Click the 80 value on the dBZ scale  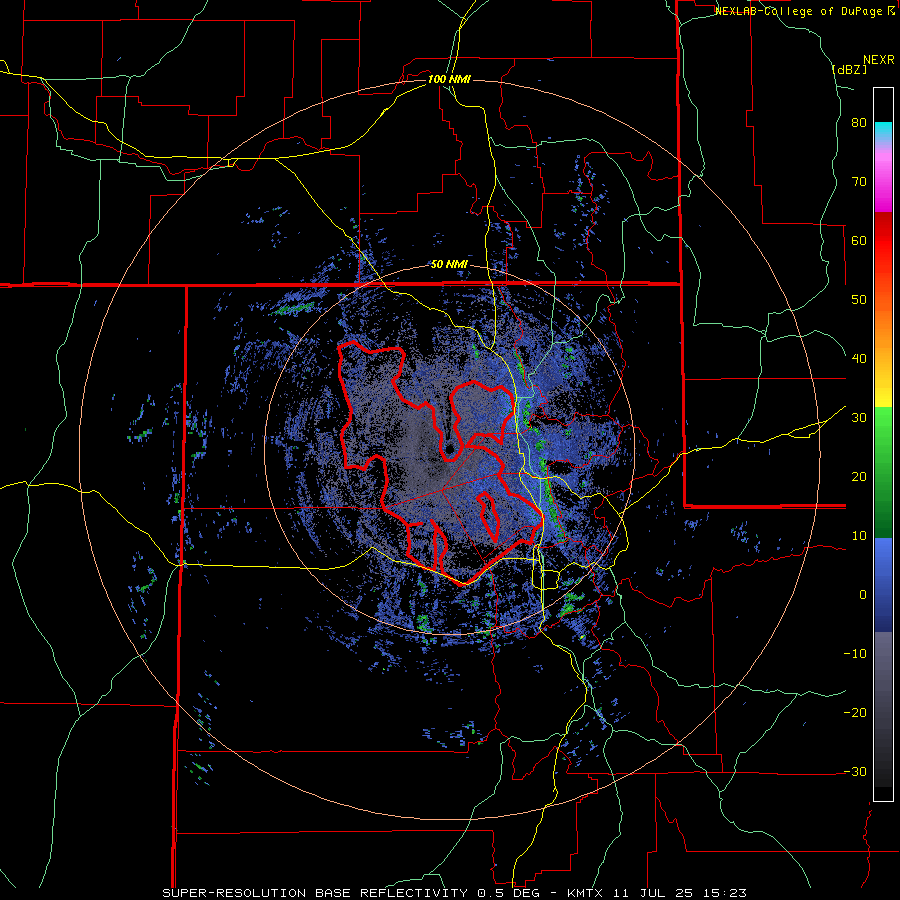859,123
